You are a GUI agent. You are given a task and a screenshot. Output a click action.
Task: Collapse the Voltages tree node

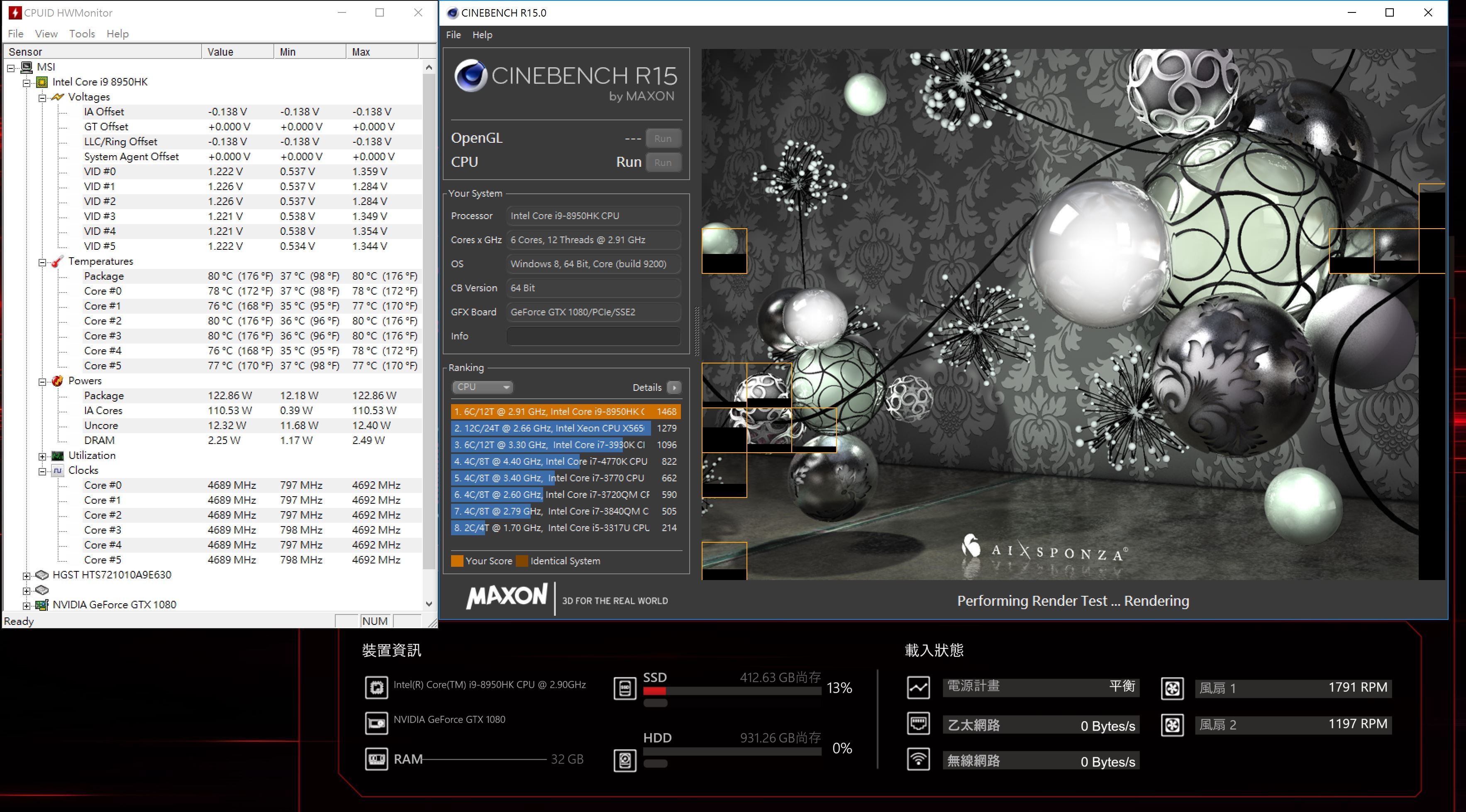pyautogui.click(x=42, y=98)
